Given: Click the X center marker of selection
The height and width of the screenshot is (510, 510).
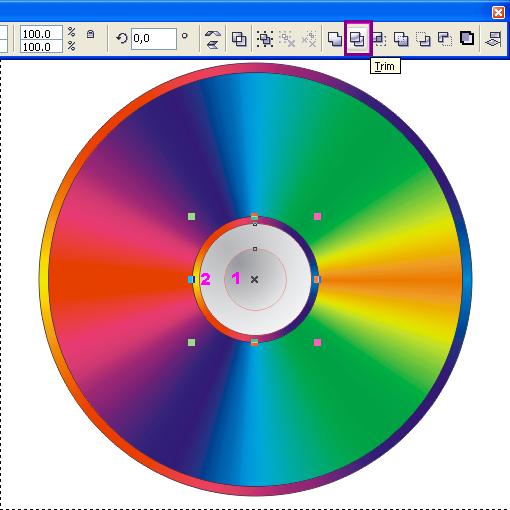Looking at the screenshot, I should 254,279.
